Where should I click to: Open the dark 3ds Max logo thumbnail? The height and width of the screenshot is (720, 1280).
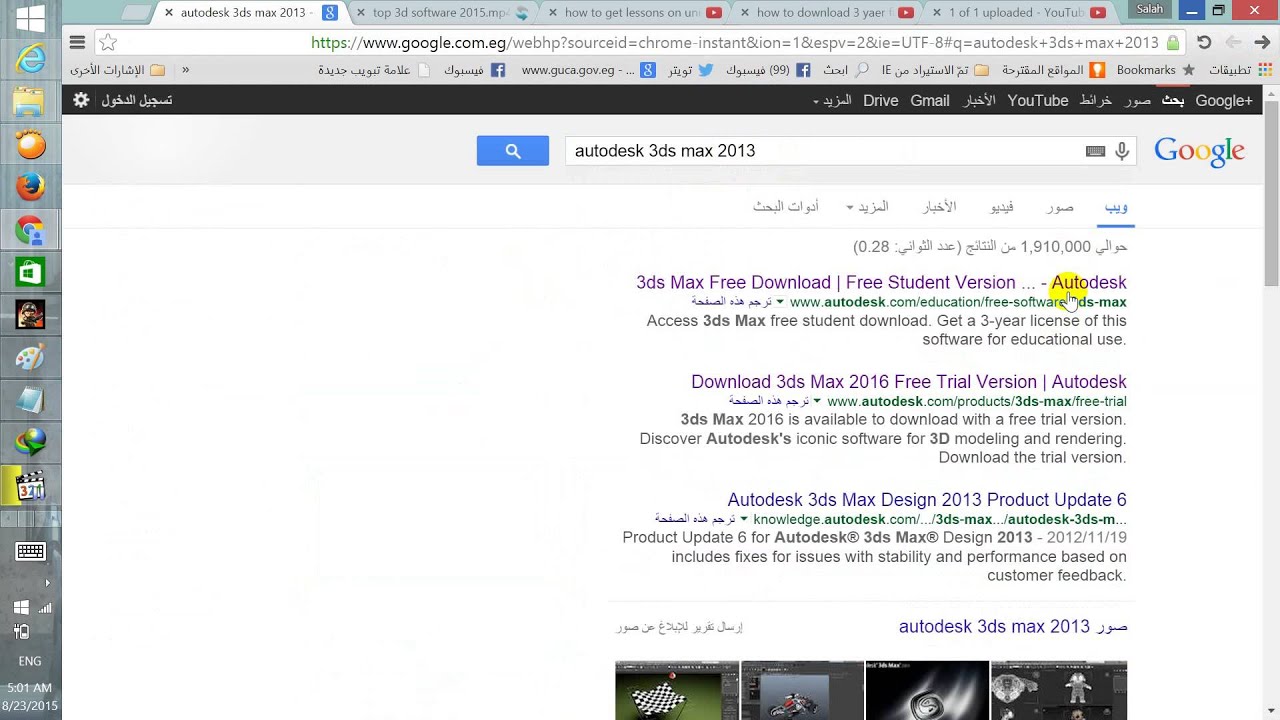click(x=927, y=690)
